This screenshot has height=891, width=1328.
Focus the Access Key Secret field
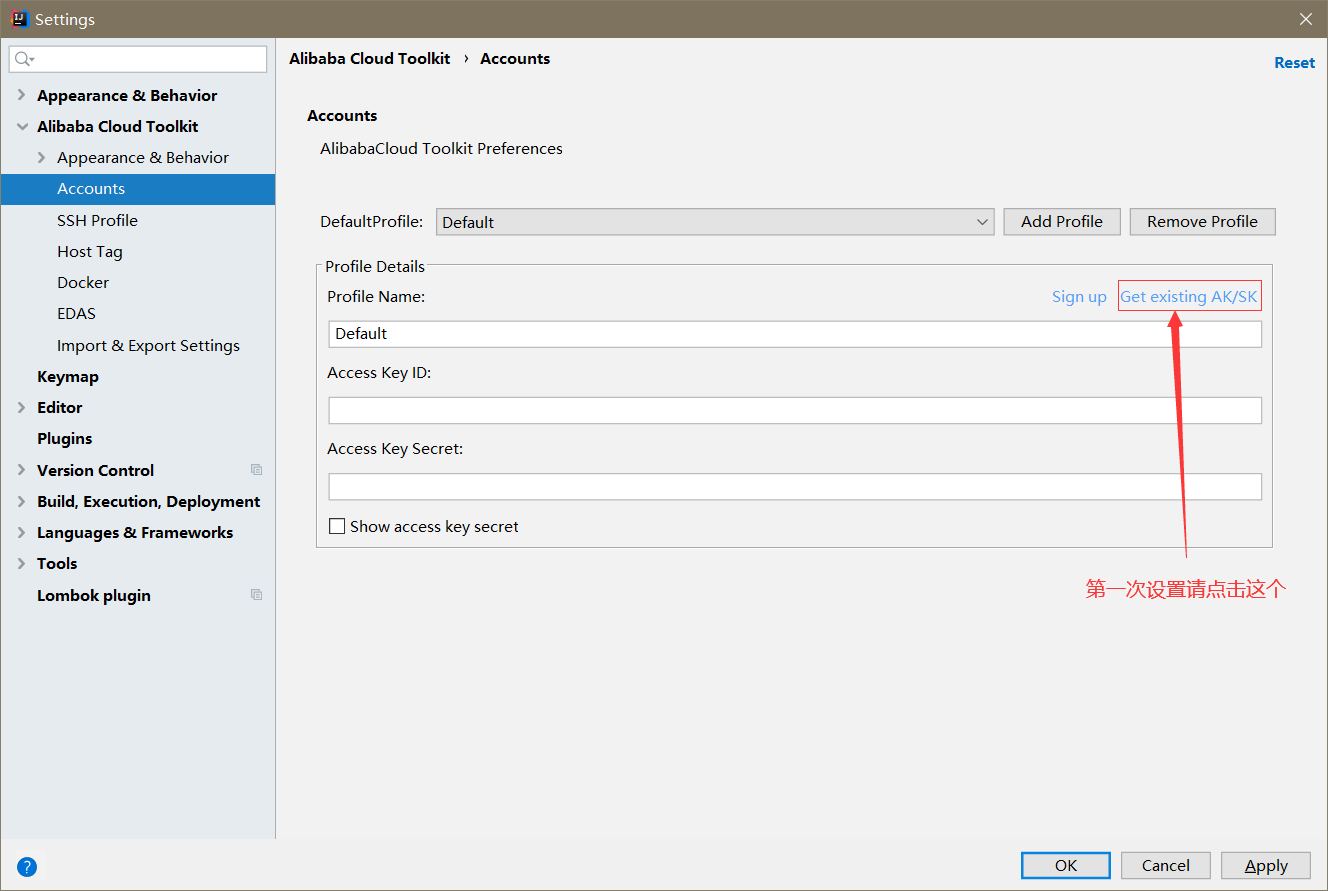[795, 486]
